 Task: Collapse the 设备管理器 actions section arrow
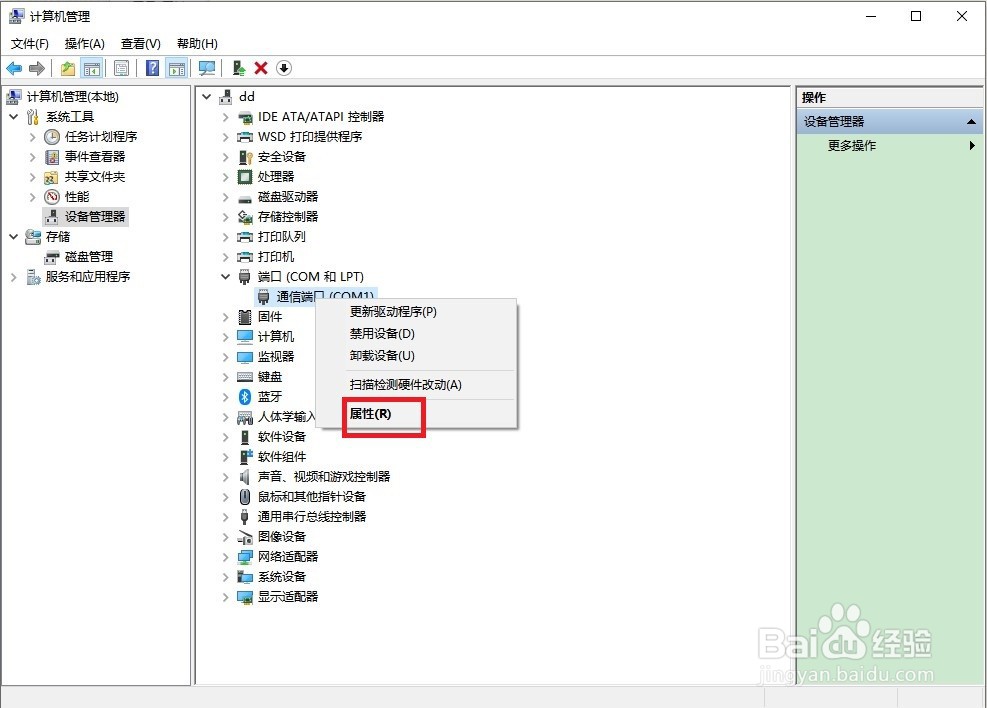(x=971, y=122)
